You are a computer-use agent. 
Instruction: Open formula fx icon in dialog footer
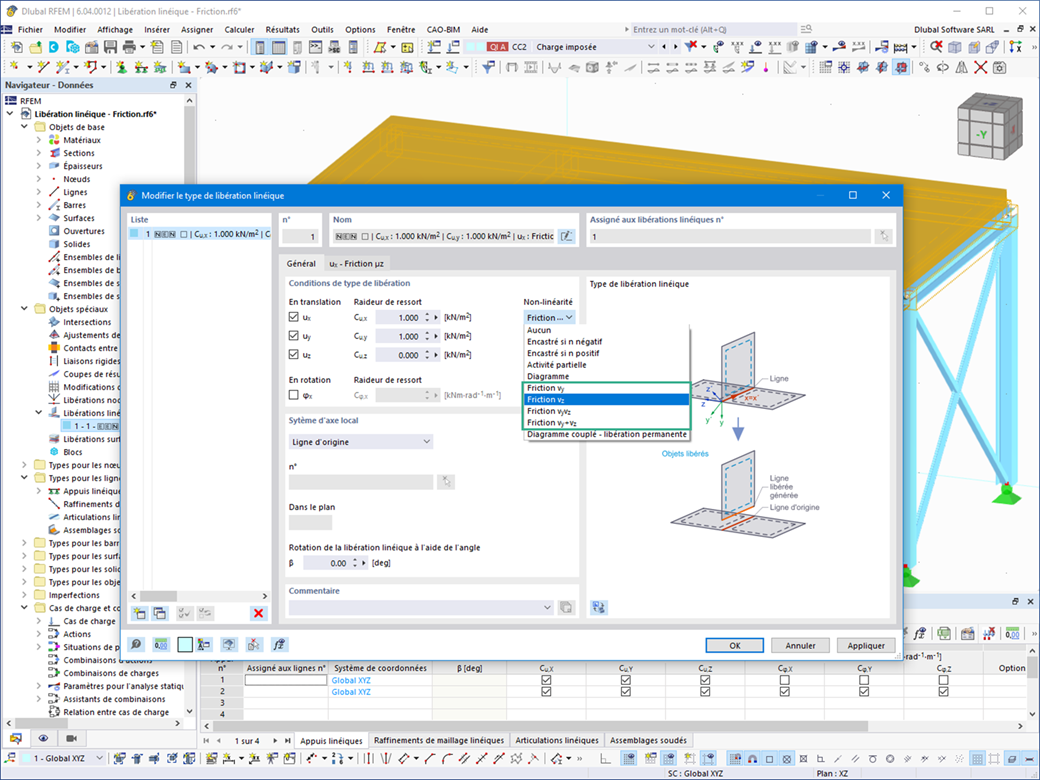(279, 644)
